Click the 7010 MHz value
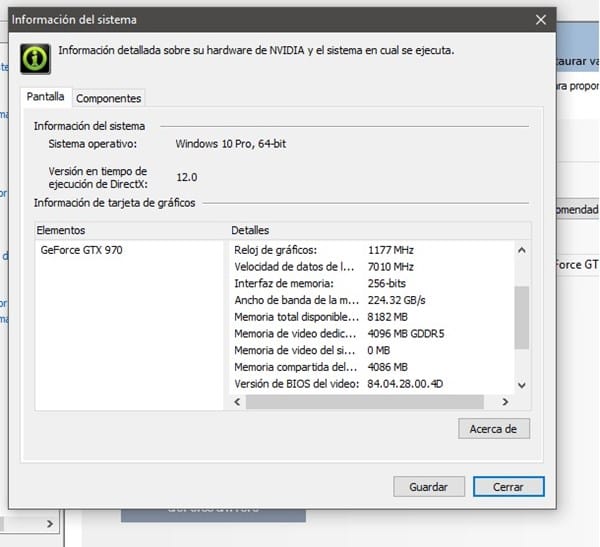600x547 pixels. pyautogui.click(x=391, y=267)
